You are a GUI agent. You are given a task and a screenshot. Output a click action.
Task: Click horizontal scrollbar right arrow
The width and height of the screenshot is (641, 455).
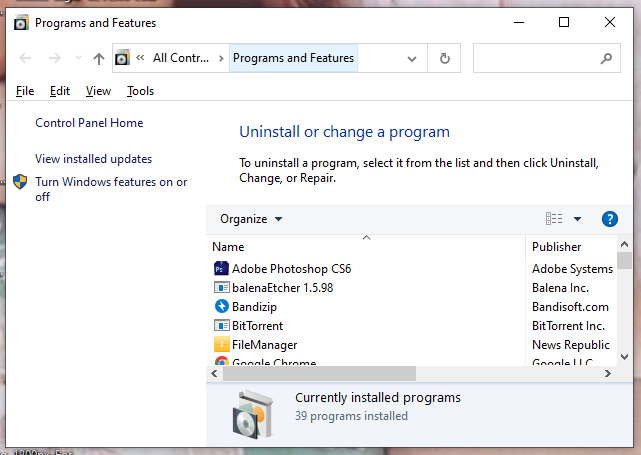tap(608, 373)
